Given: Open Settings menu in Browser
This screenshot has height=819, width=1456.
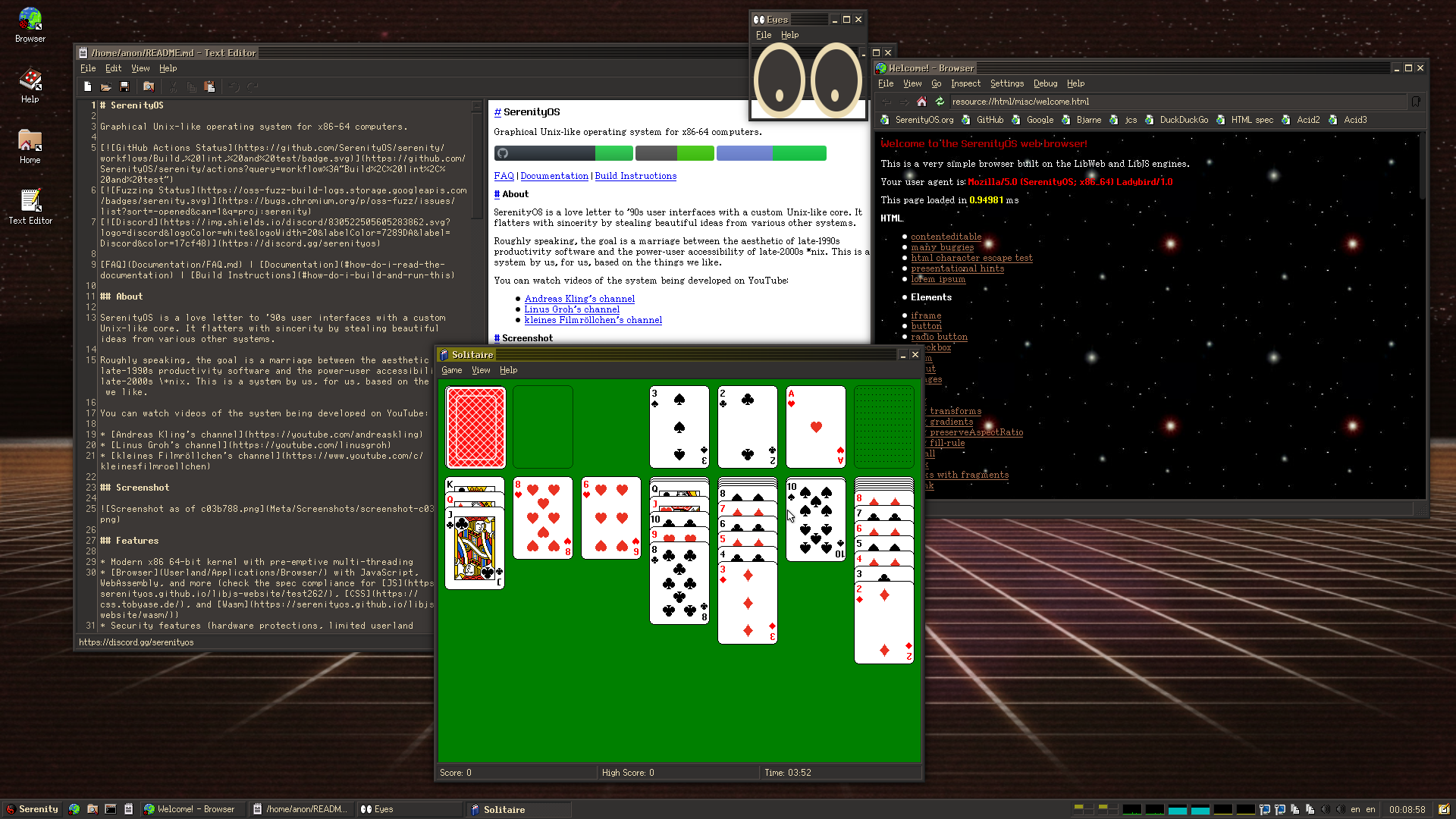Looking at the screenshot, I should point(1006,83).
